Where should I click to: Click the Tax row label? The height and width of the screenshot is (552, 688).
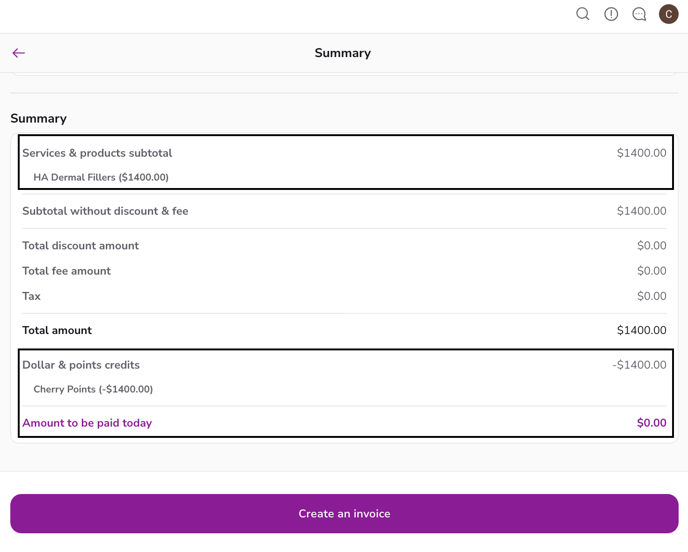31,296
